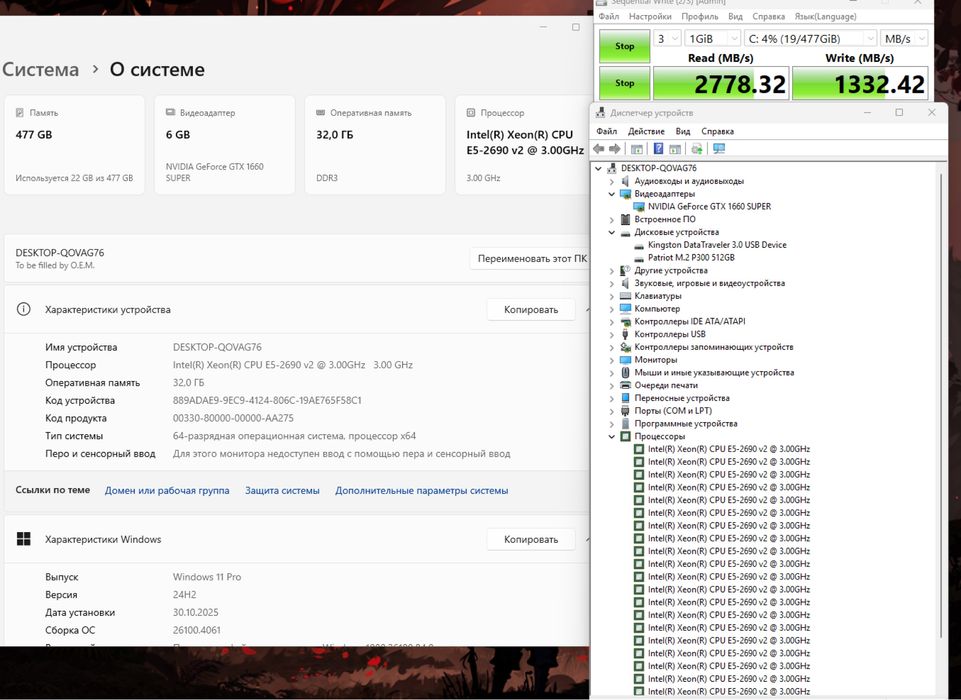Click the CPU icon on the Процессор card
This screenshot has width=961, height=700.
pyautogui.click(x=471, y=113)
